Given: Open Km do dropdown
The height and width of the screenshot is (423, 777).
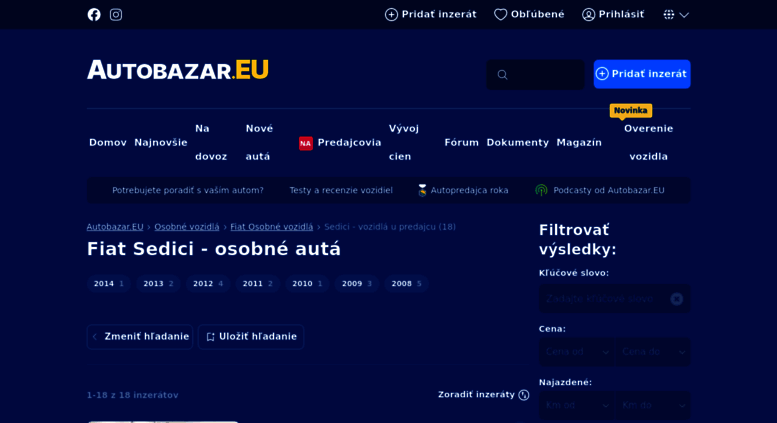Looking at the screenshot, I should pyautogui.click(x=653, y=406).
